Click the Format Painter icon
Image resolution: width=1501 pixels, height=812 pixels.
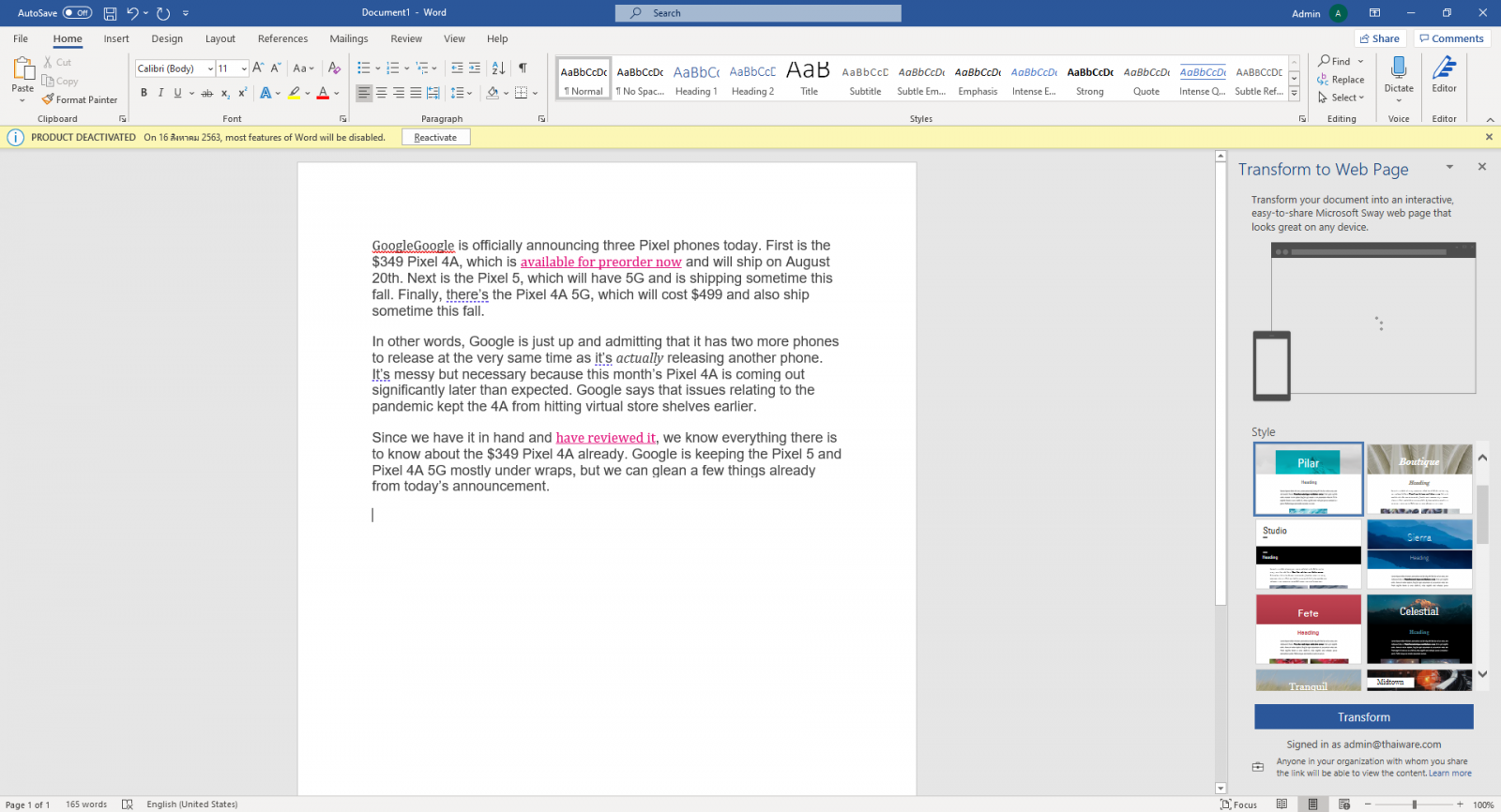[x=48, y=99]
